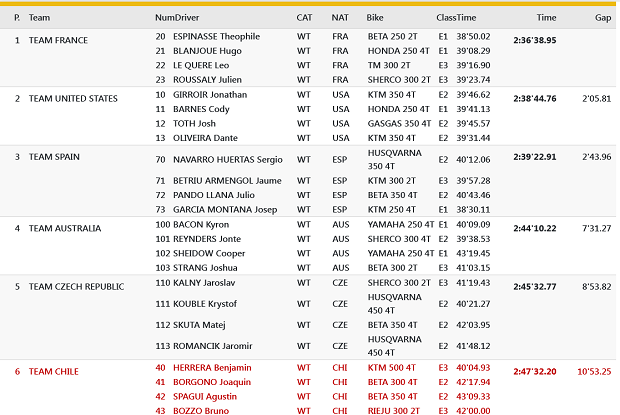Click the CAT column header
620x415 pixels.
(x=304, y=17)
